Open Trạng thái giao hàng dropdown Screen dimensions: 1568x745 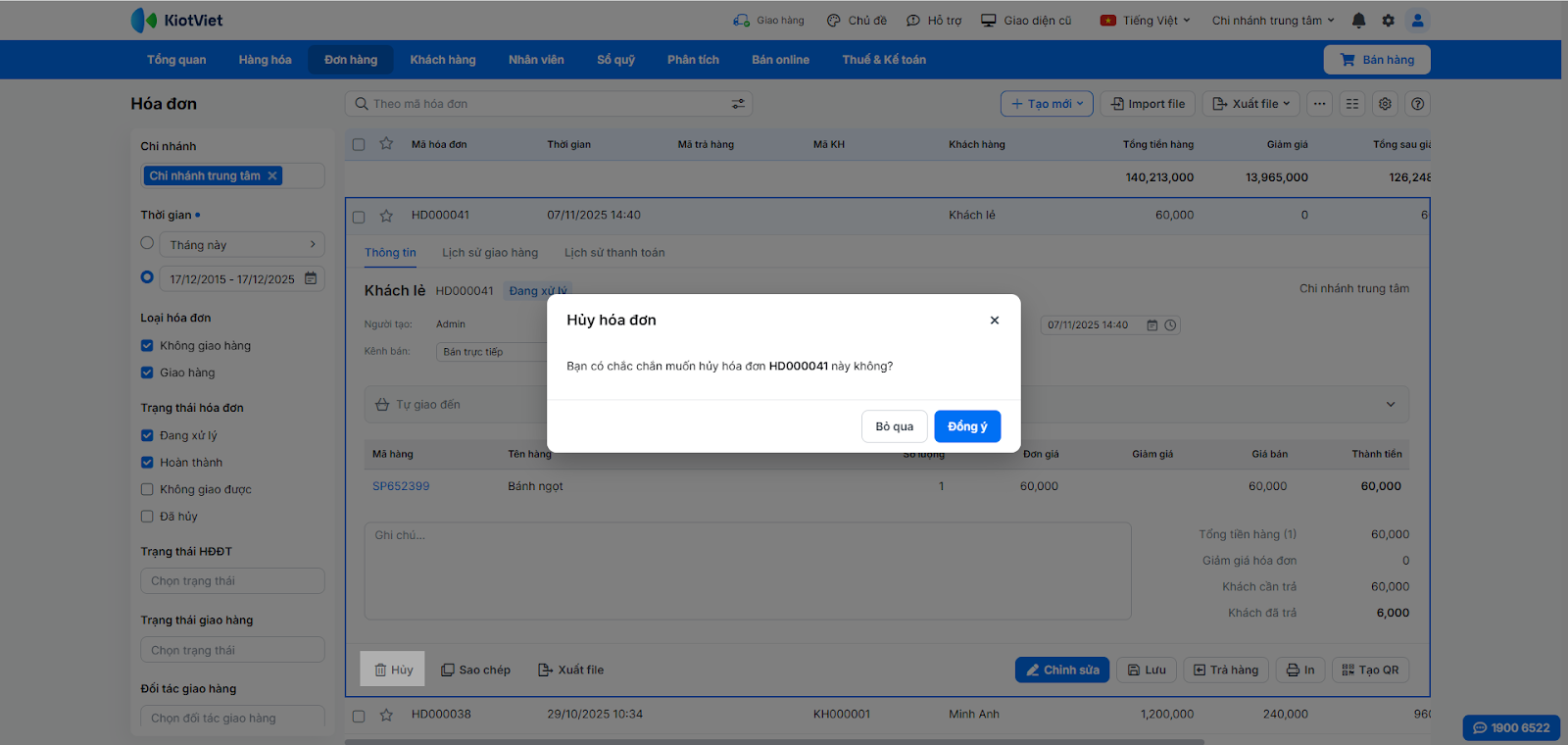232,650
